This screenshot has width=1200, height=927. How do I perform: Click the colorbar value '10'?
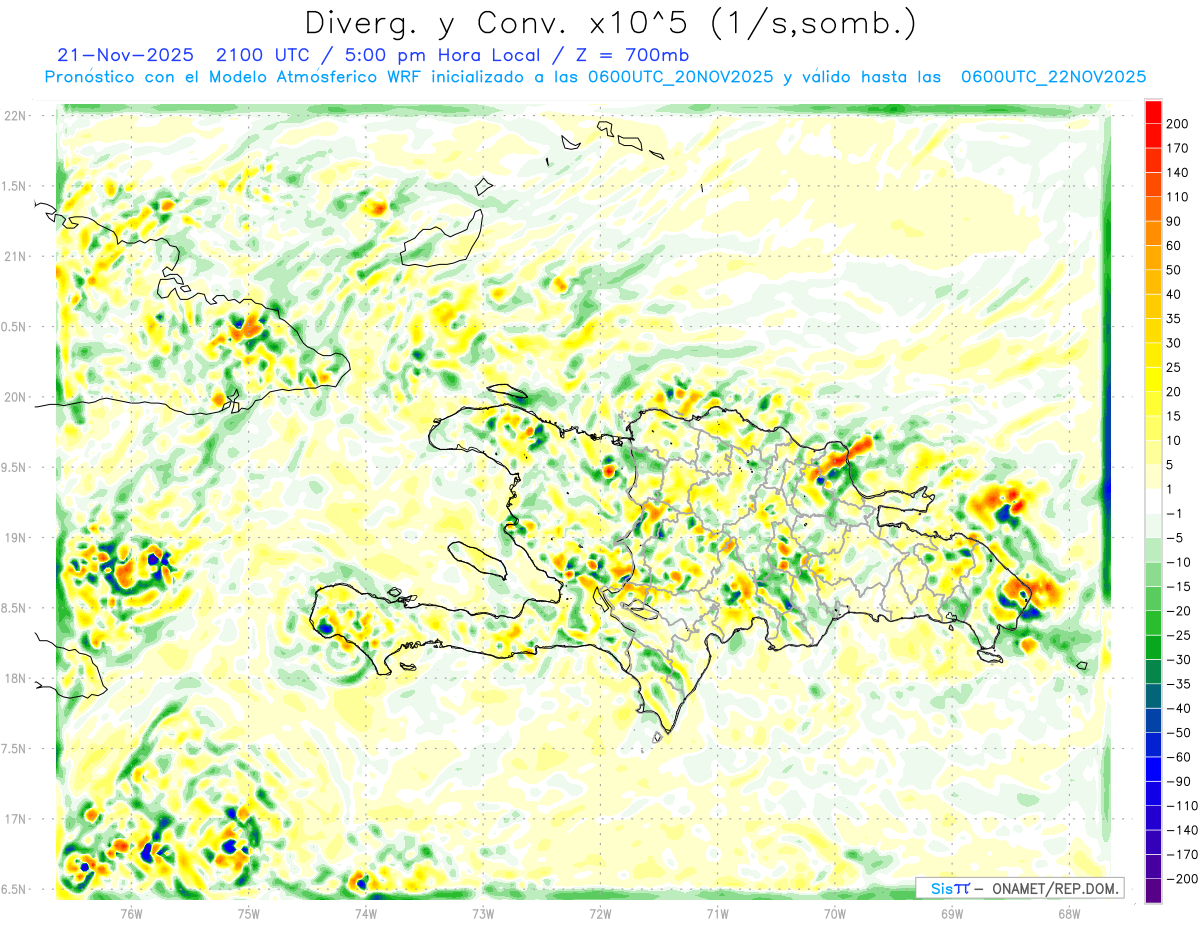(x=1173, y=440)
